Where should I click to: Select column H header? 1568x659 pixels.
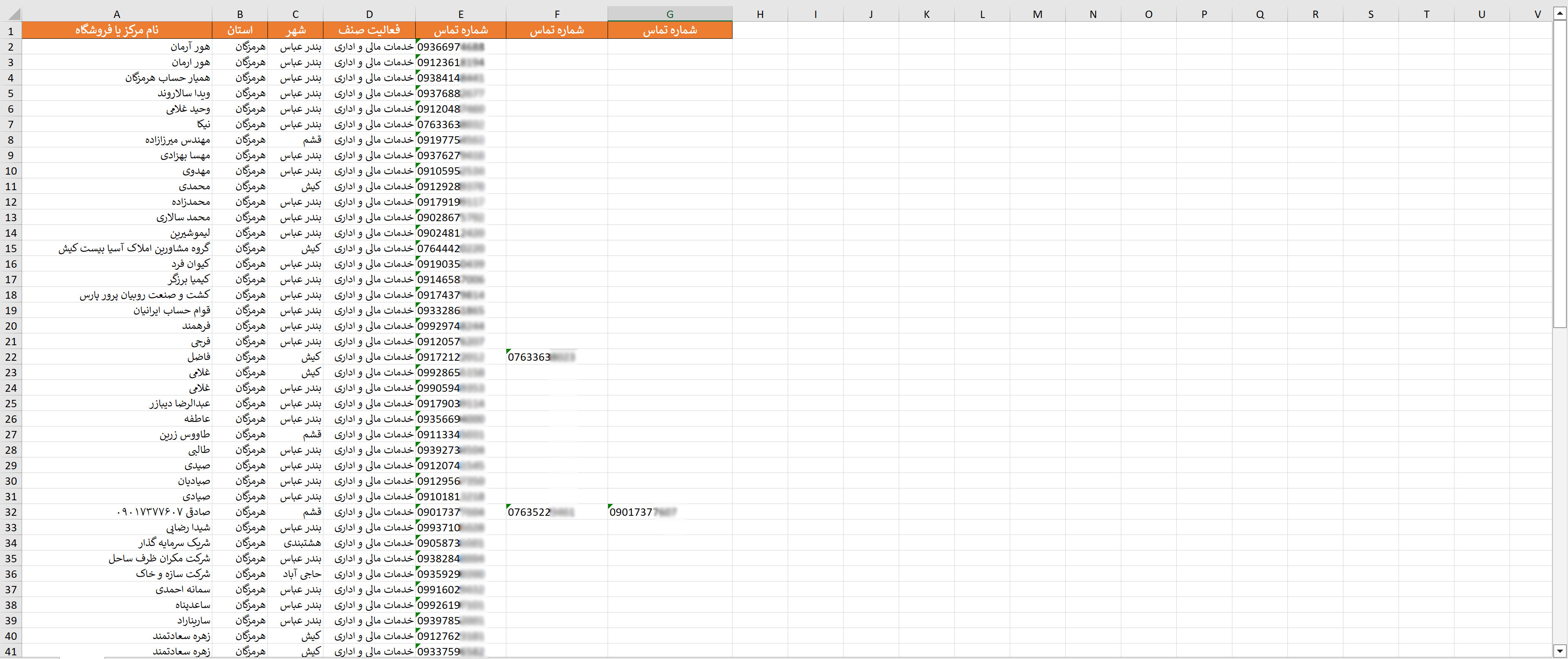click(x=760, y=14)
